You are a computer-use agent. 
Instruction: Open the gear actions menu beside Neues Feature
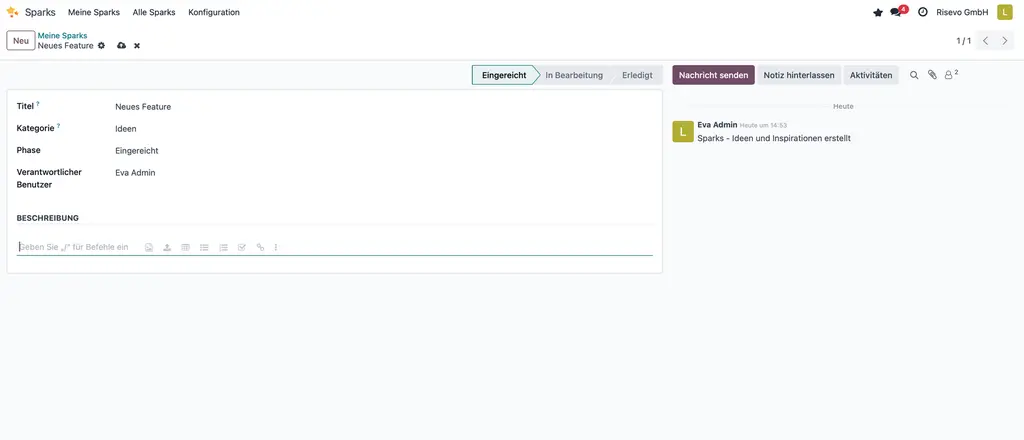pyautogui.click(x=101, y=46)
